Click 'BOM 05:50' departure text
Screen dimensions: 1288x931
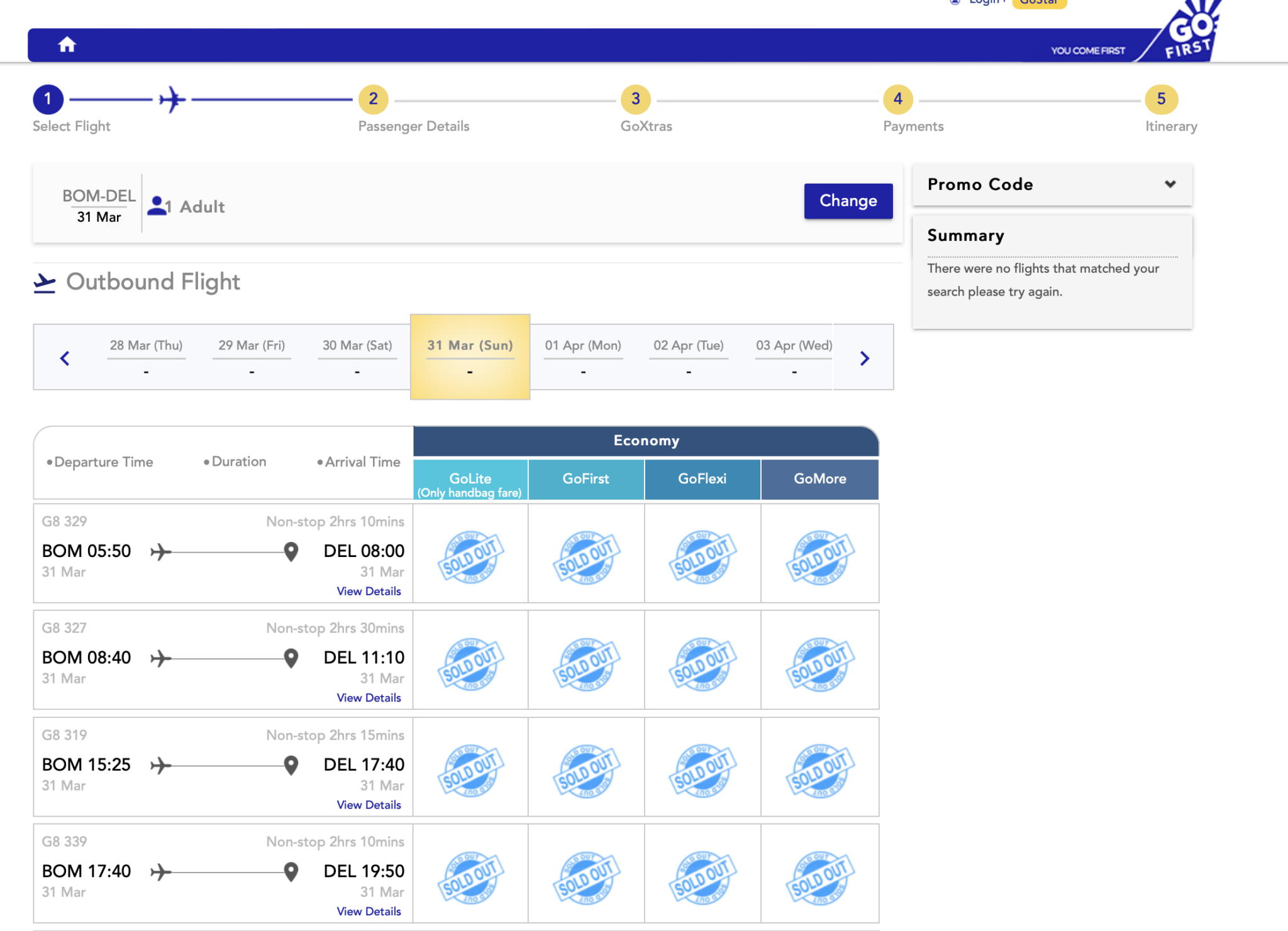pyautogui.click(x=86, y=551)
